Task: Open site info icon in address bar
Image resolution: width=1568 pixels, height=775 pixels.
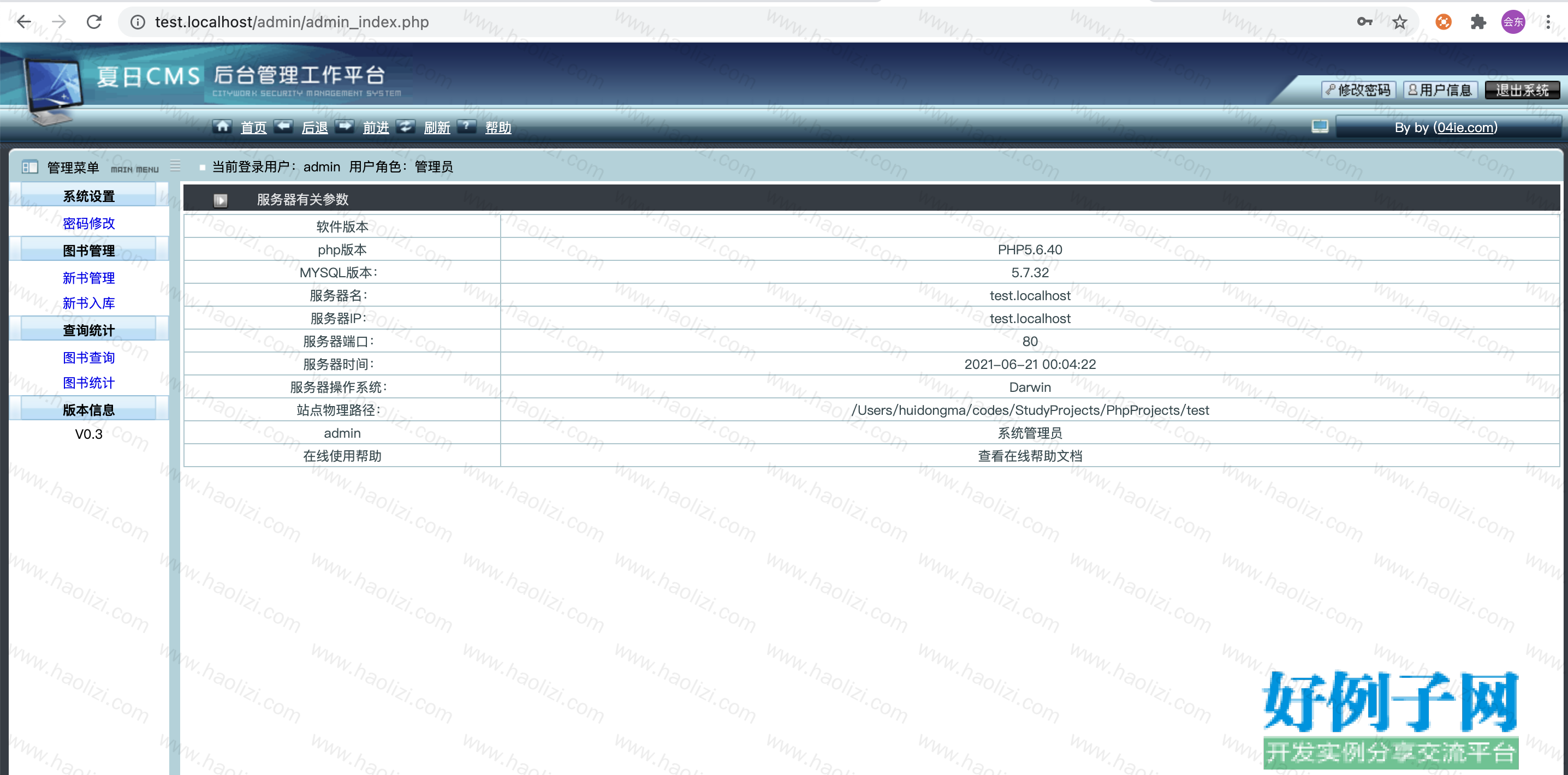Action: (138, 22)
